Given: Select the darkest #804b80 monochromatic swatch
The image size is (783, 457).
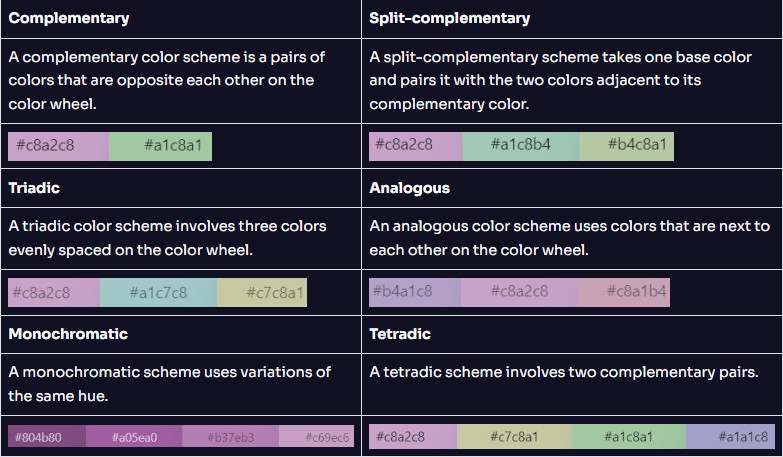Looking at the screenshot, I should [x=47, y=436].
